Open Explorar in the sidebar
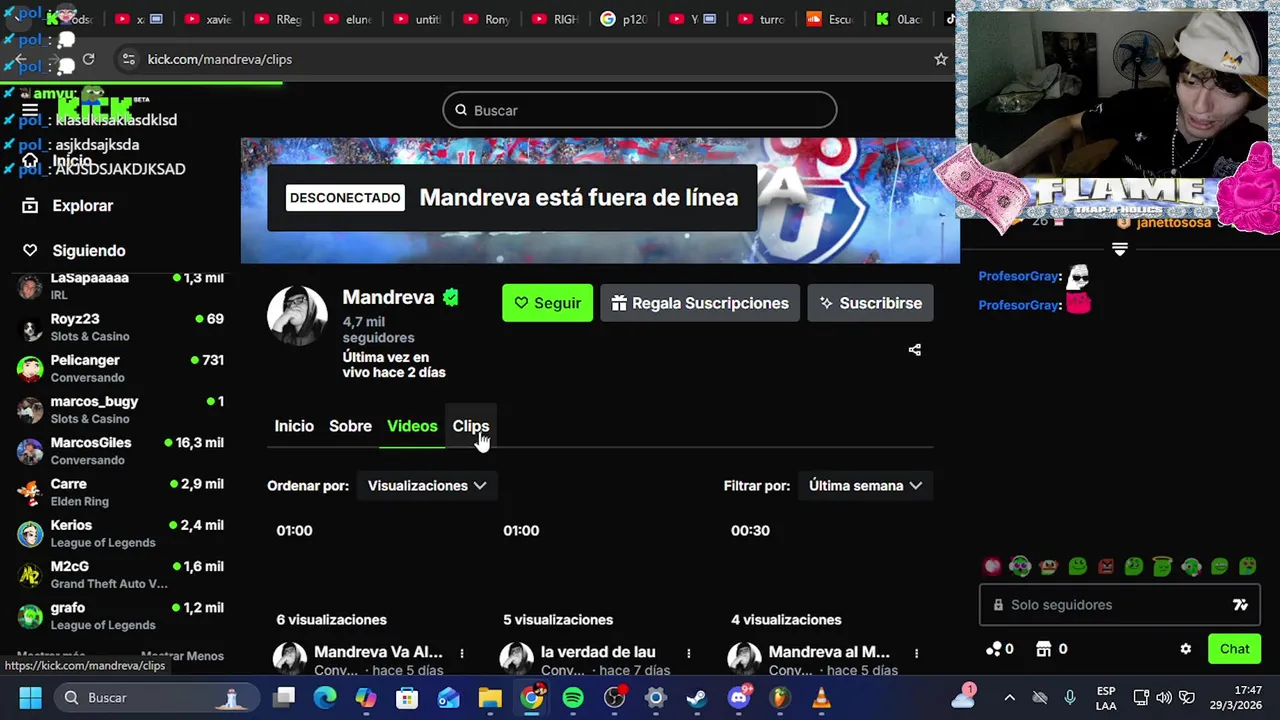The image size is (1280, 720). coord(82,205)
